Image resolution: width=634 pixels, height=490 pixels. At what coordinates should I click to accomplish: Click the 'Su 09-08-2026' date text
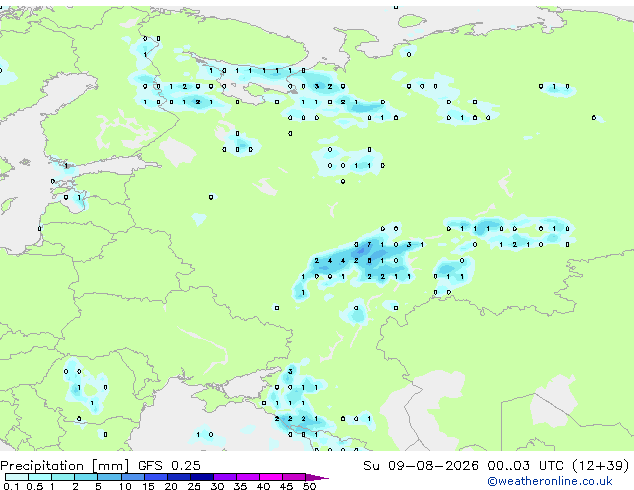tap(421, 466)
